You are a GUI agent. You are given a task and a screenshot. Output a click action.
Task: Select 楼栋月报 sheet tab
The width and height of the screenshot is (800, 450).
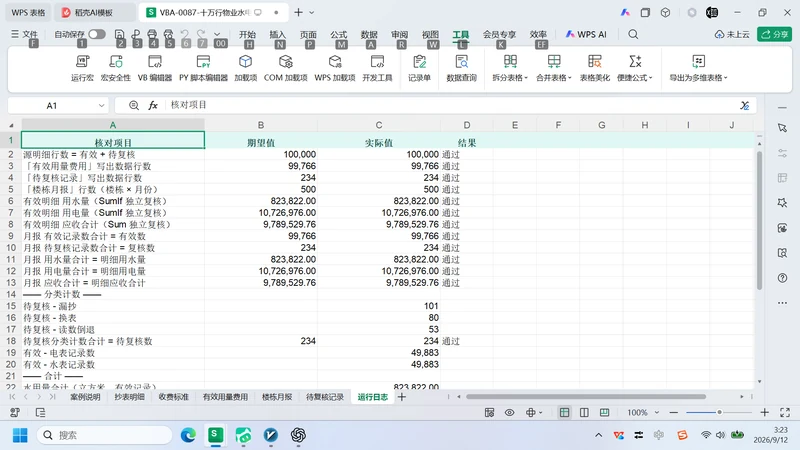click(x=277, y=396)
